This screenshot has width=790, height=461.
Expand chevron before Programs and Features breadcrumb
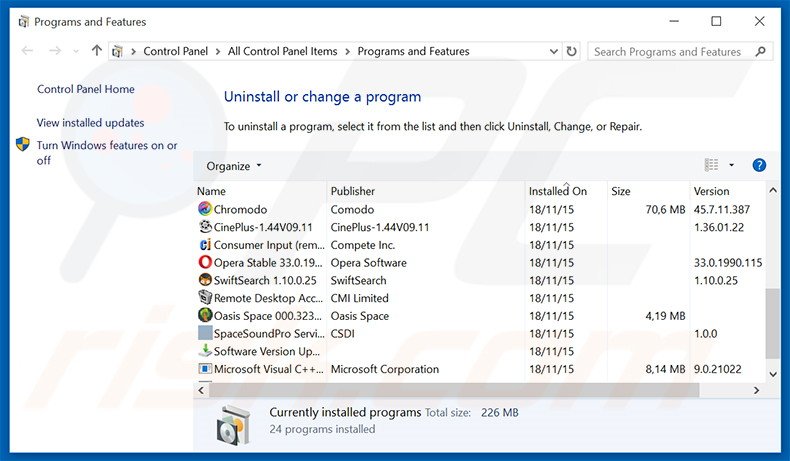click(348, 51)
